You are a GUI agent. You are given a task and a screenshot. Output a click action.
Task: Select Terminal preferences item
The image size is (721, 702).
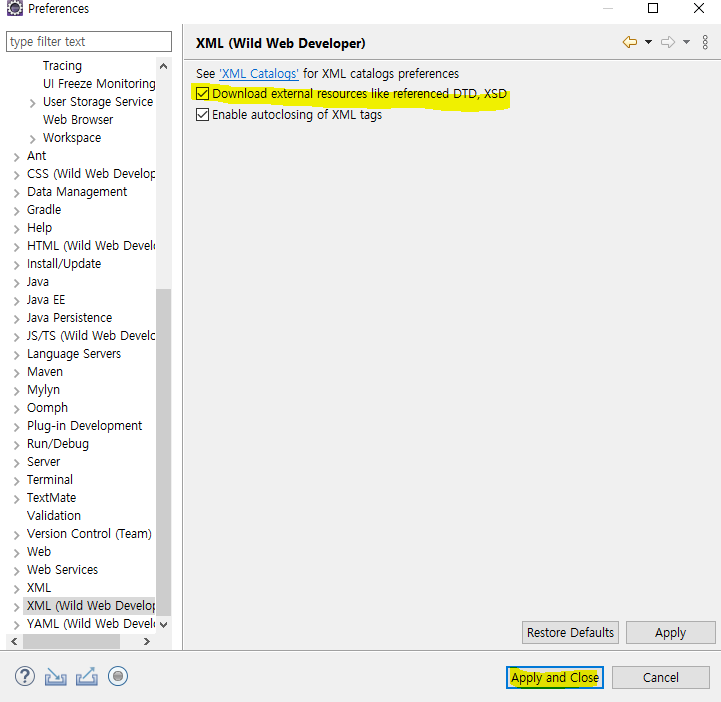(50, 479)
